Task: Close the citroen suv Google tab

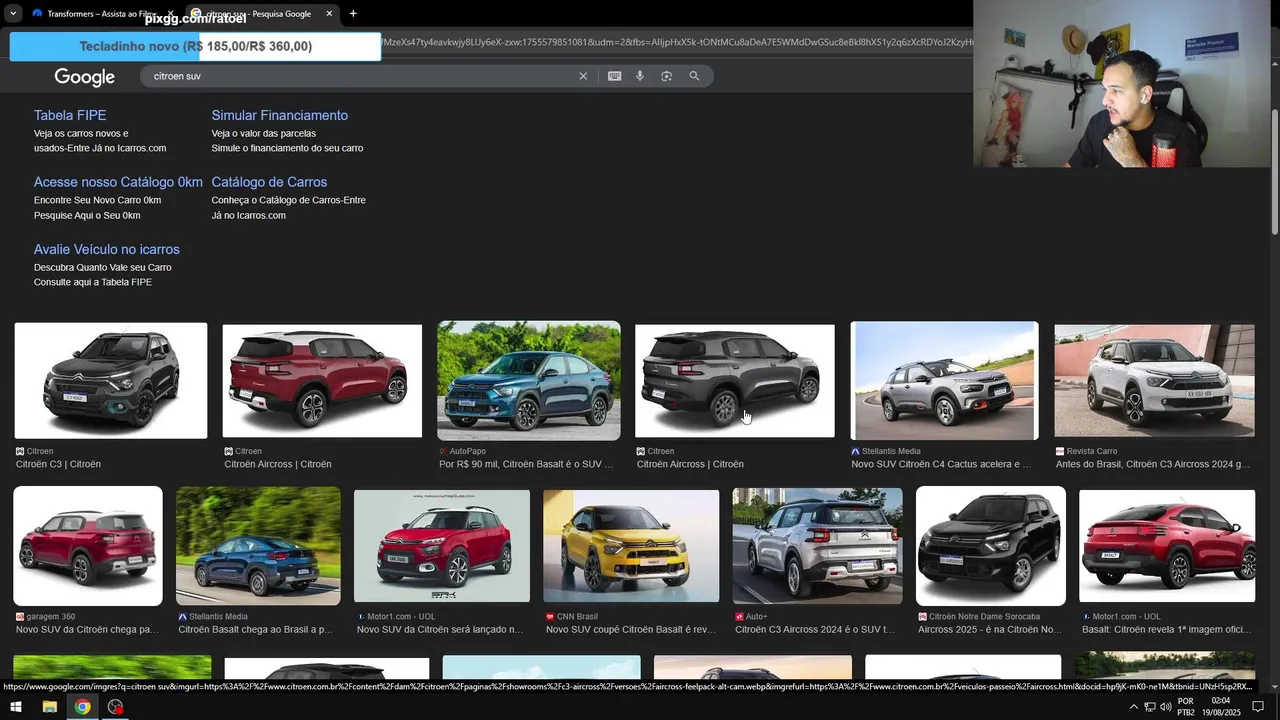Action: click(331, 14)
